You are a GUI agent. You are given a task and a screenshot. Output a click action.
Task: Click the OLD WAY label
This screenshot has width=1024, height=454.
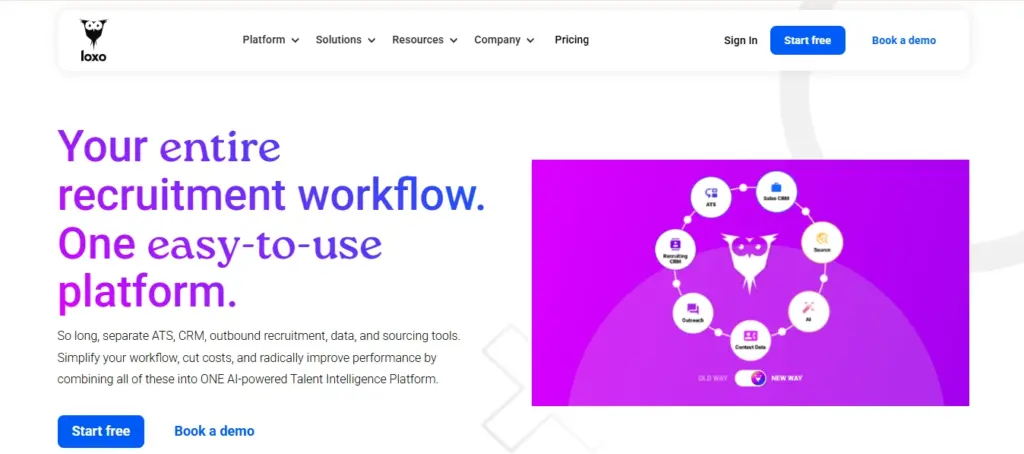tap(713, 379)
